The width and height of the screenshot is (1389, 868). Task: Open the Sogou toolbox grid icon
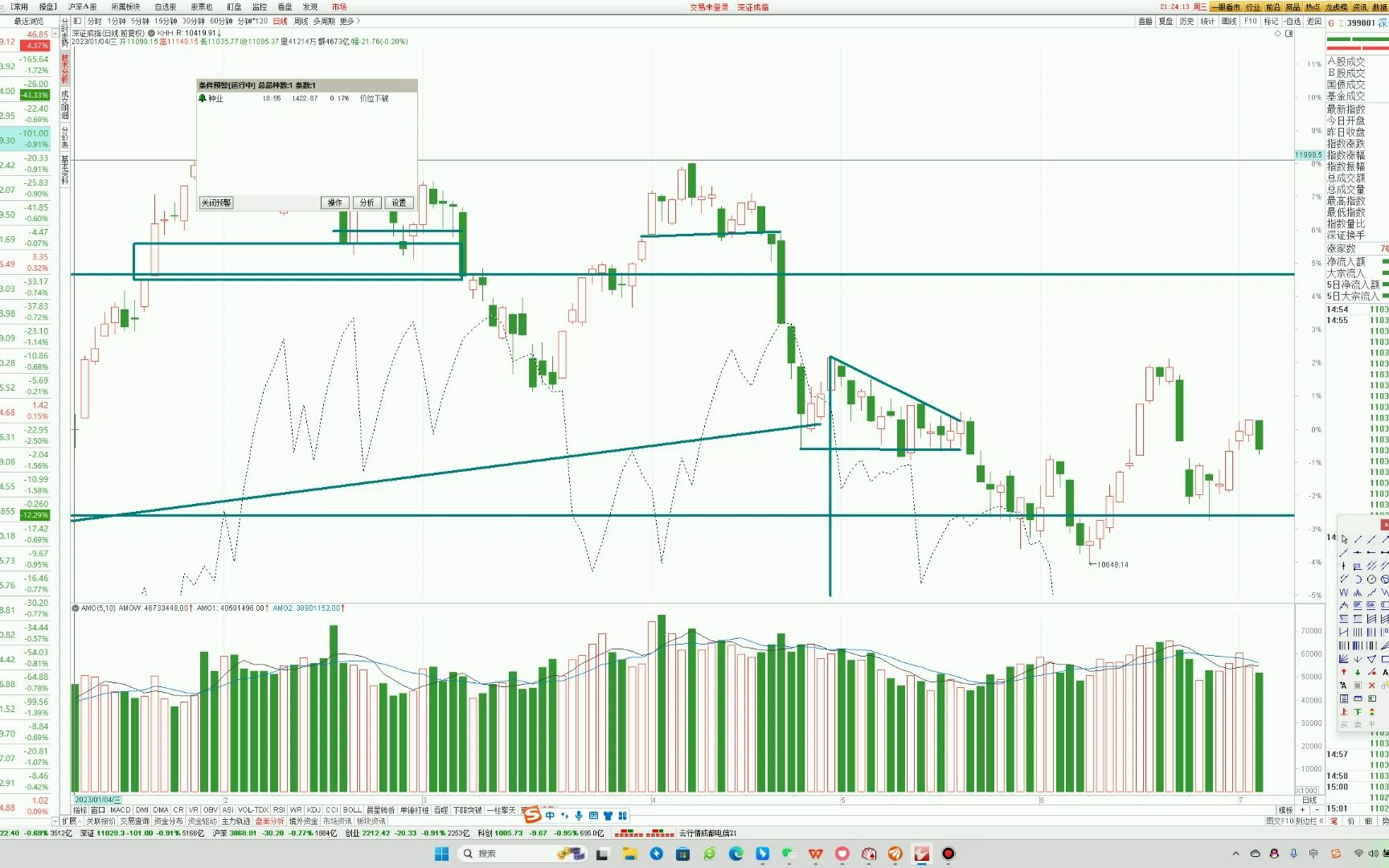[x=622, y=815]
